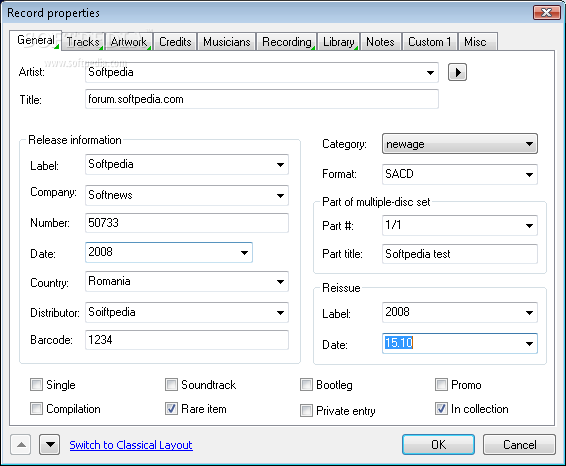Click the Number field containing 50733

coord(187,223)
